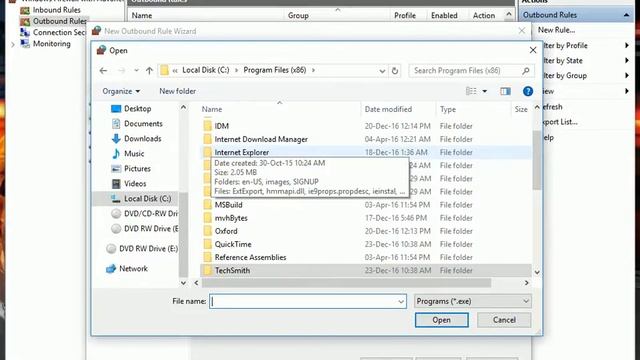Collapse the Outbound Rules Actions section
Viewport: 640px width, 360px height.
pyautogui.click(x=626, y=15)
